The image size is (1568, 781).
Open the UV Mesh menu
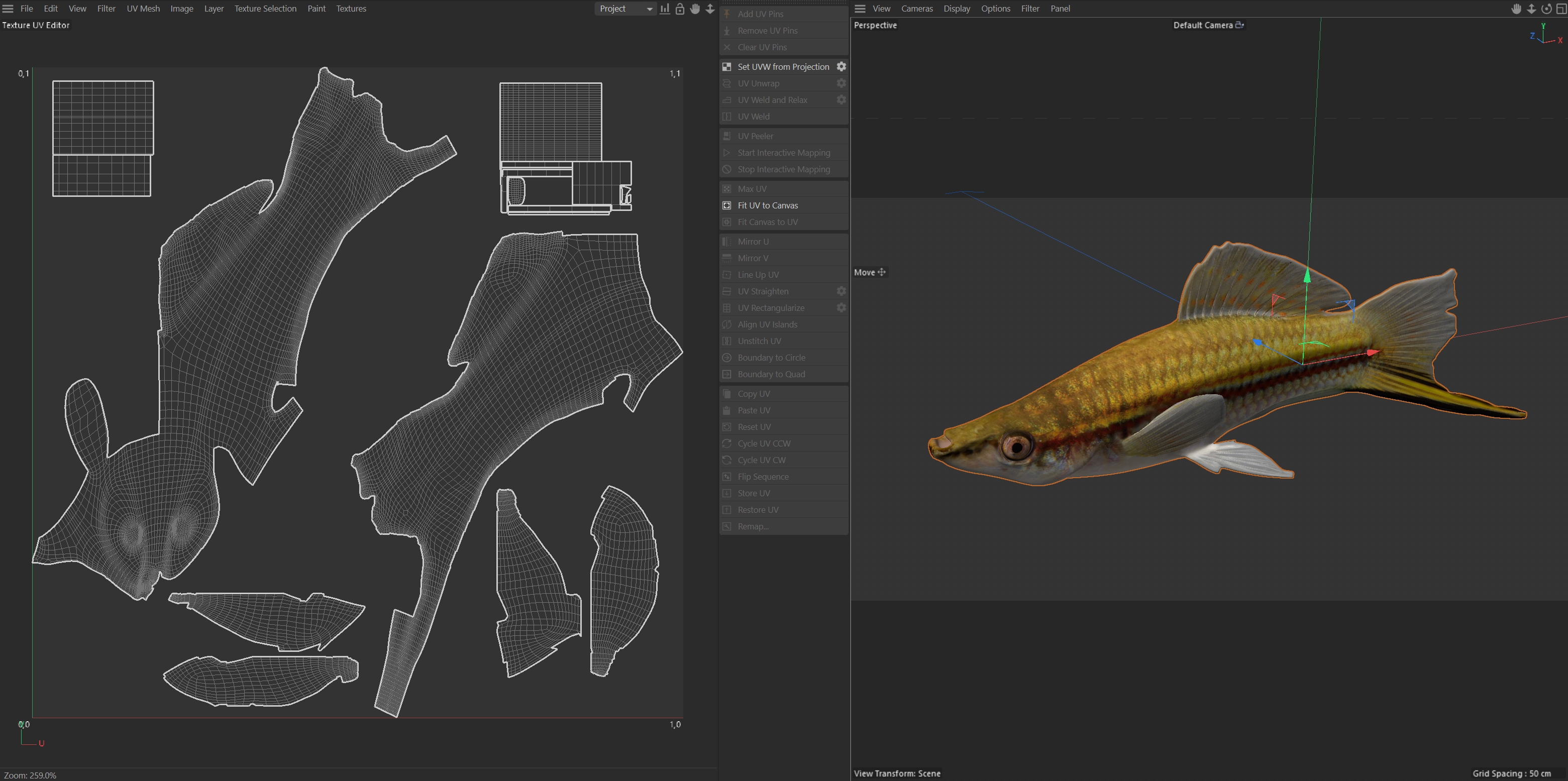pyautogui.click(x=143, y=9)
